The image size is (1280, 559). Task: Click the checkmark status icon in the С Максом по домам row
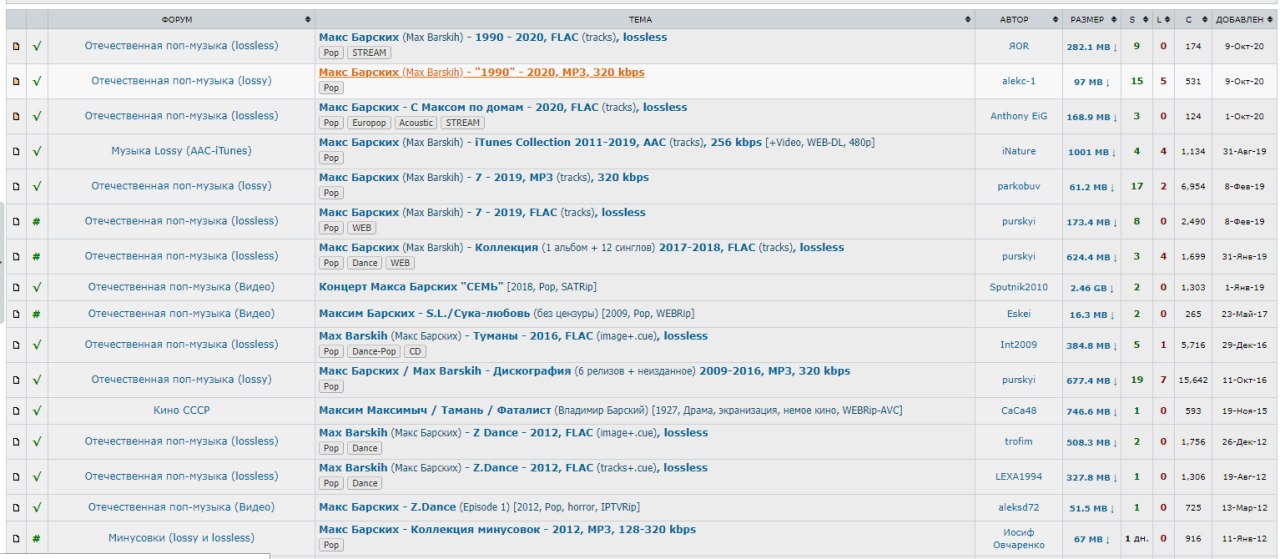(36, 116)
